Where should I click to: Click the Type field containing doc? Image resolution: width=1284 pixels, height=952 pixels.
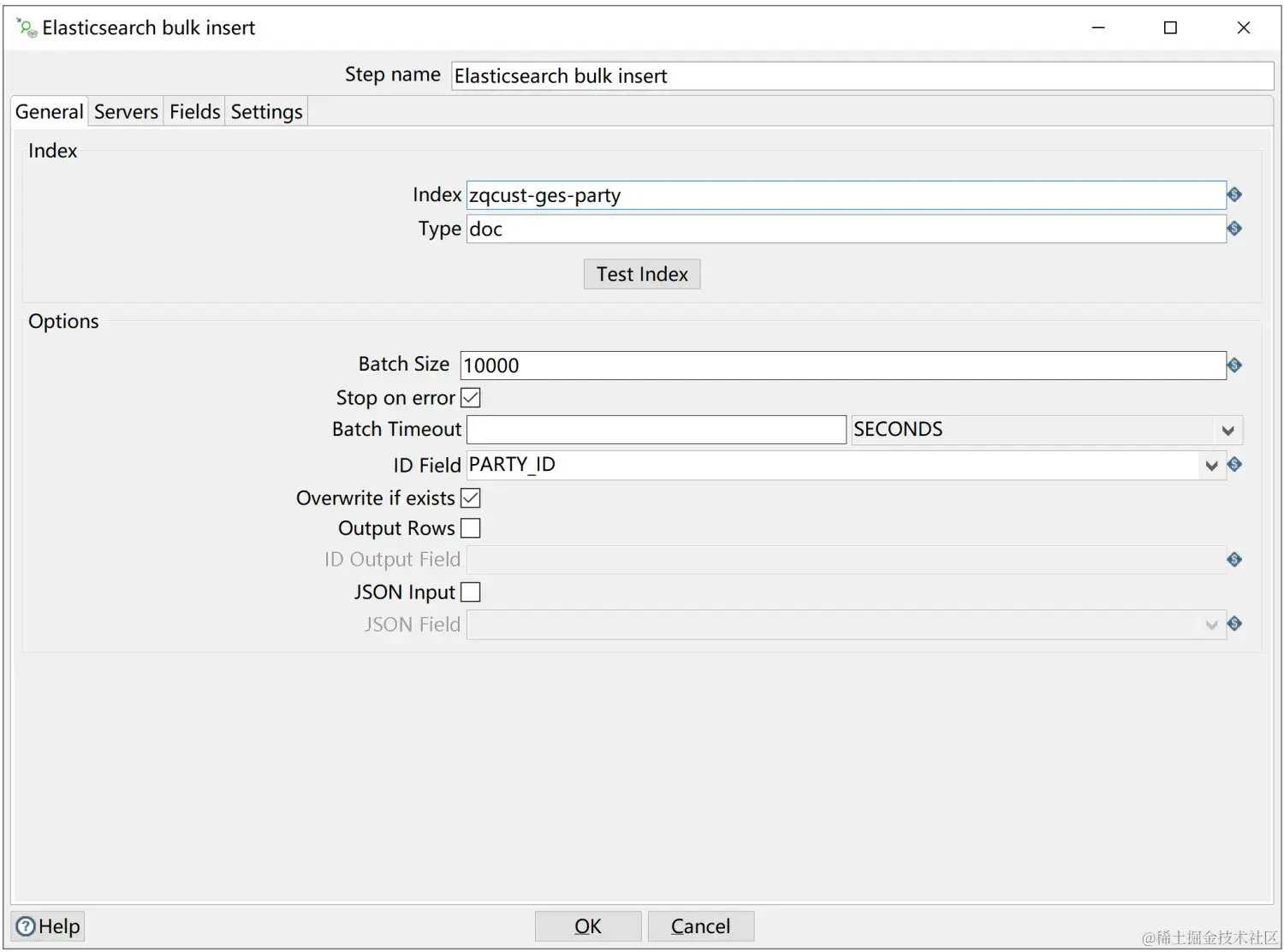click(x=846, y=229)
